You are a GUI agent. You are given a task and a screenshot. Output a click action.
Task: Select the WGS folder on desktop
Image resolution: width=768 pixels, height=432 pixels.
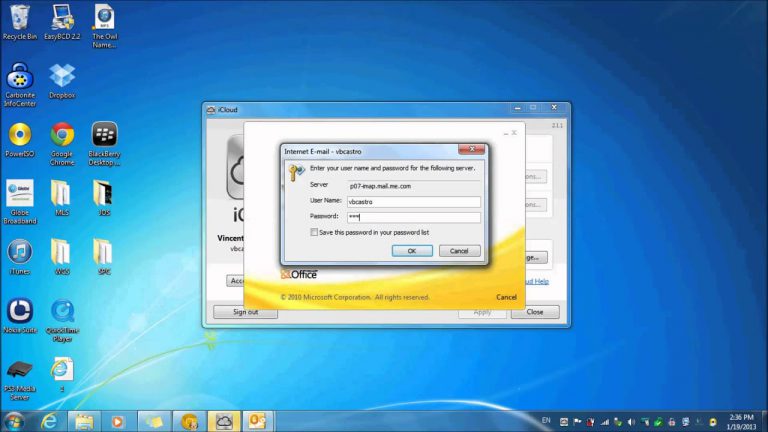point(62,257)
